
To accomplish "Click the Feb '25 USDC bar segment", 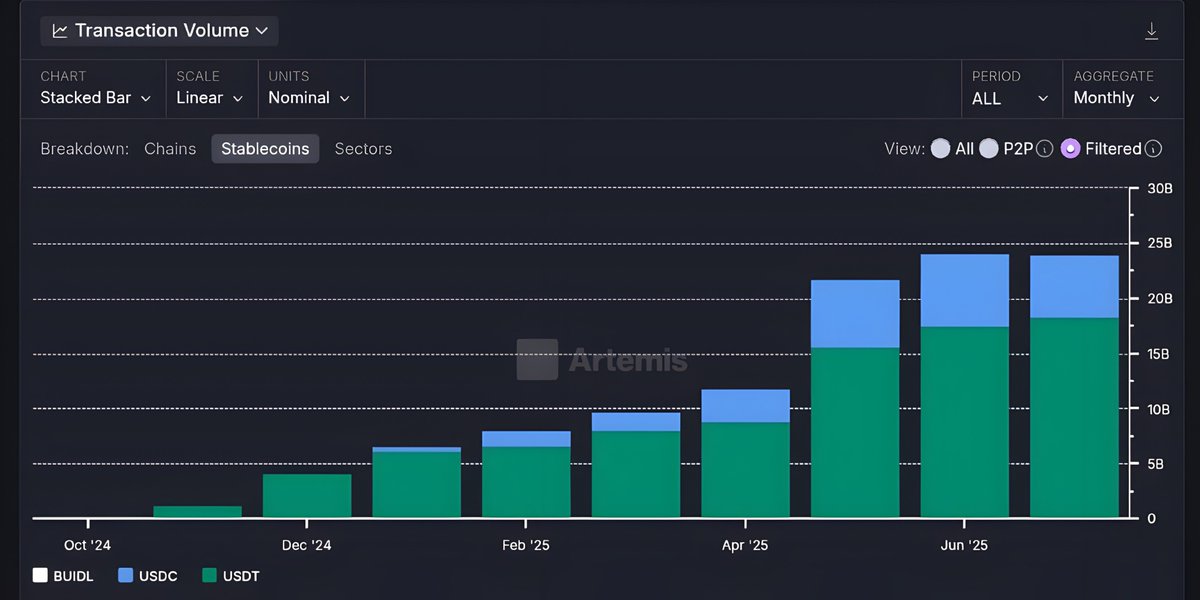I will point(526,439).
